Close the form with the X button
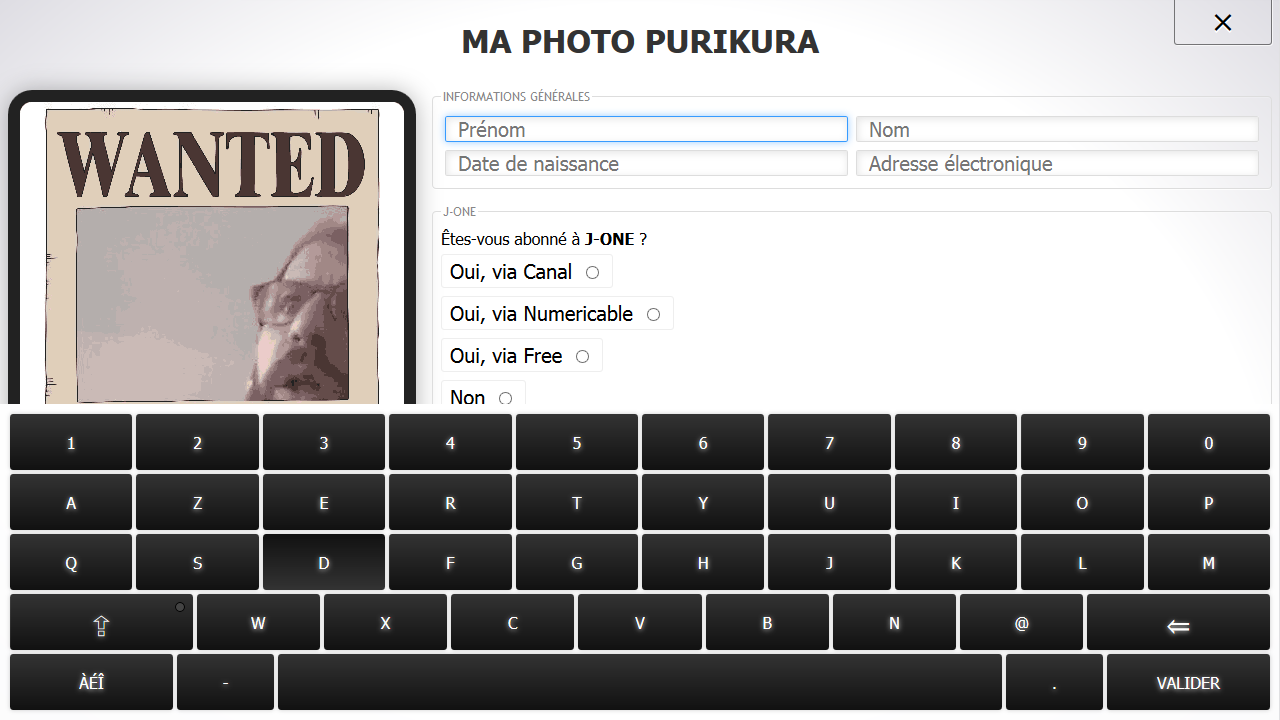Viewport: 1280px width, 720px height. coord(1222,22)
